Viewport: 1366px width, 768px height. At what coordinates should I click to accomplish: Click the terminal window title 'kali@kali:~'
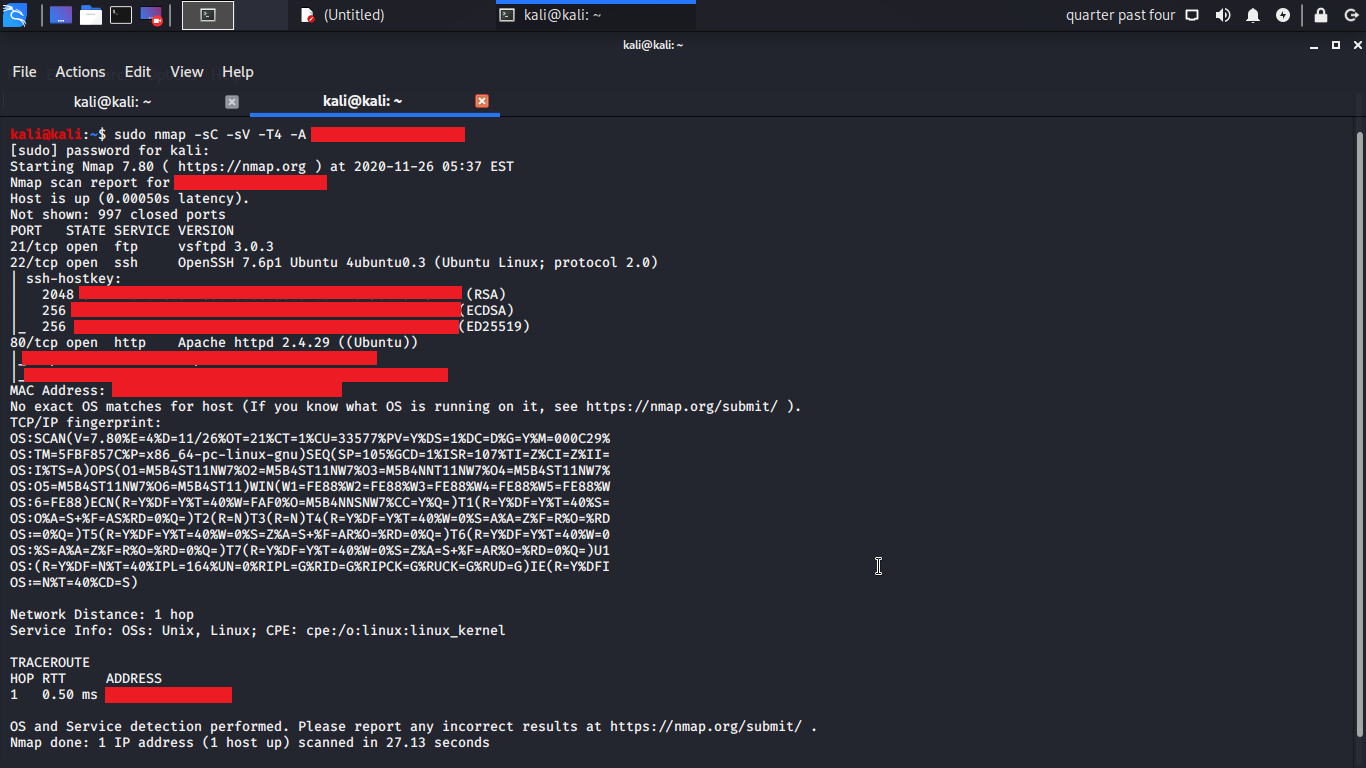pos(652,45)
